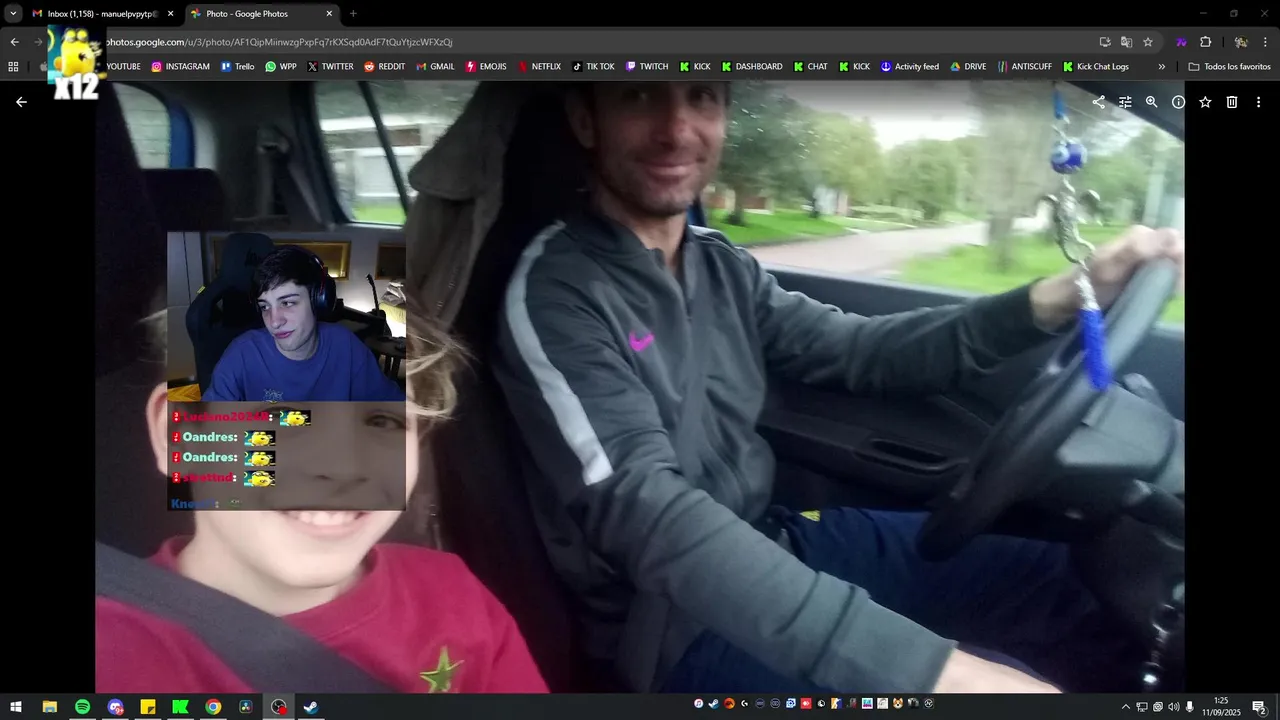Open the TIK TOK bookmark
The height and width of the screenshot is (720, 1280).
click(x=593, y=67)
